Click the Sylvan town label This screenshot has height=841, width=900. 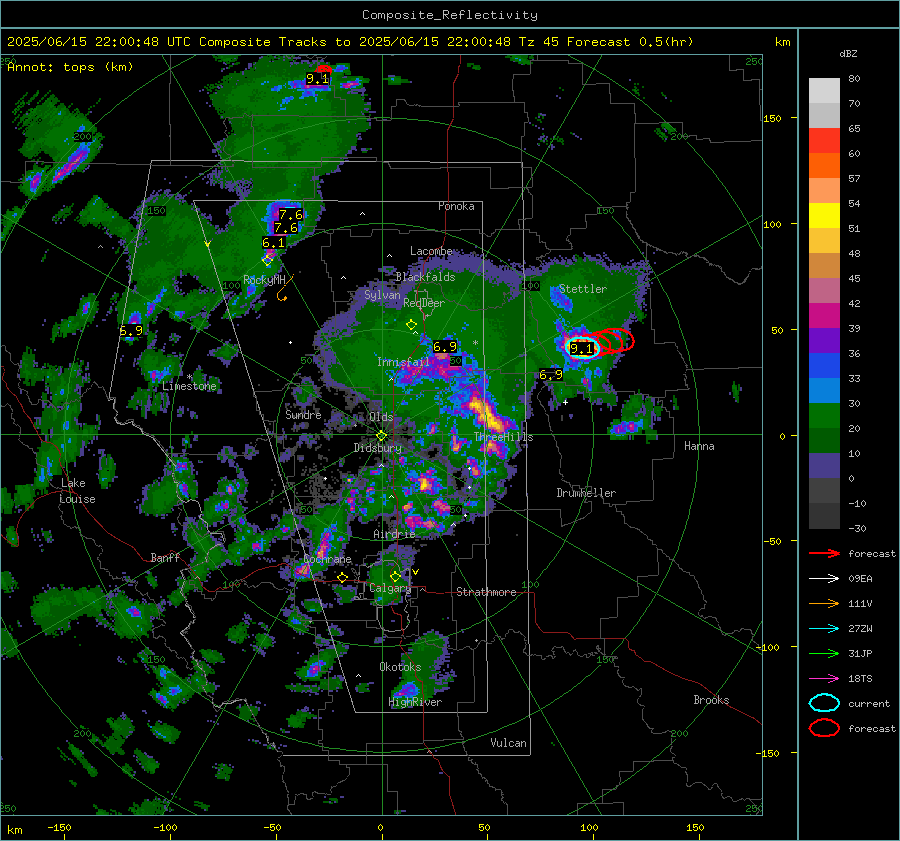click(x=382, y=295)
